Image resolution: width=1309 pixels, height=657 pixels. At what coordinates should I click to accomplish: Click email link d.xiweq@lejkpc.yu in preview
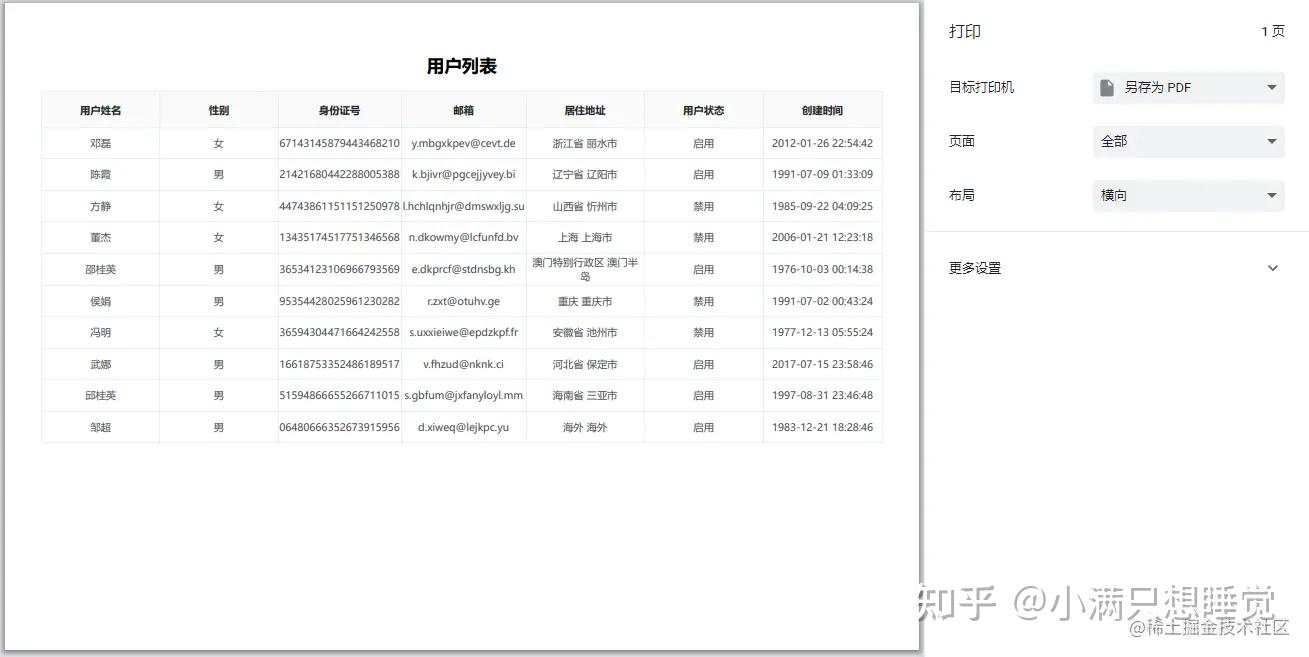pyautogui.click(x=464, y=426)
